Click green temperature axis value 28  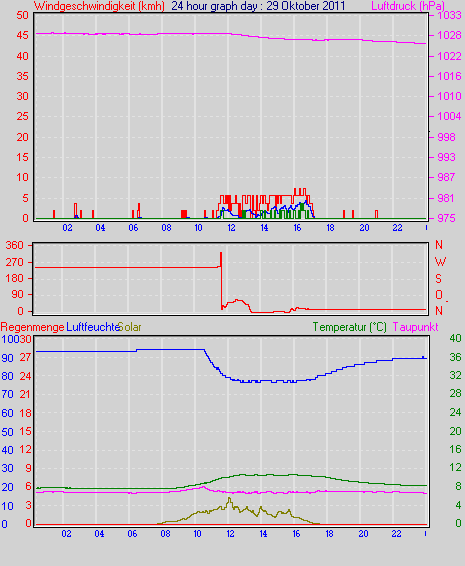(x=456, y=393)
